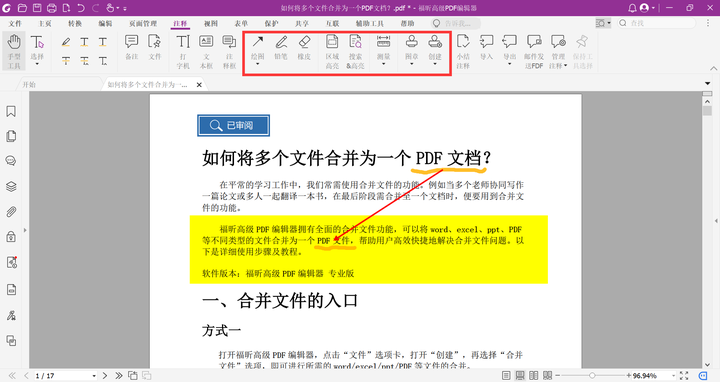Switch to the Home (主页) ribbon tab

click(x=45, y=23)
